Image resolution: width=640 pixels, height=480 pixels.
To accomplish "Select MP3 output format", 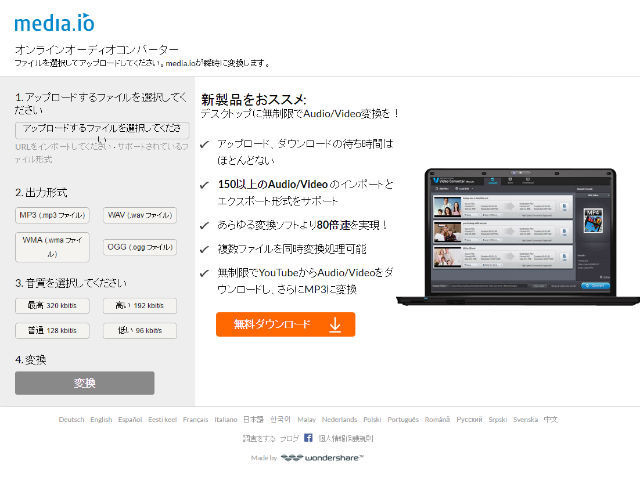I will click(x=52, y=215).
